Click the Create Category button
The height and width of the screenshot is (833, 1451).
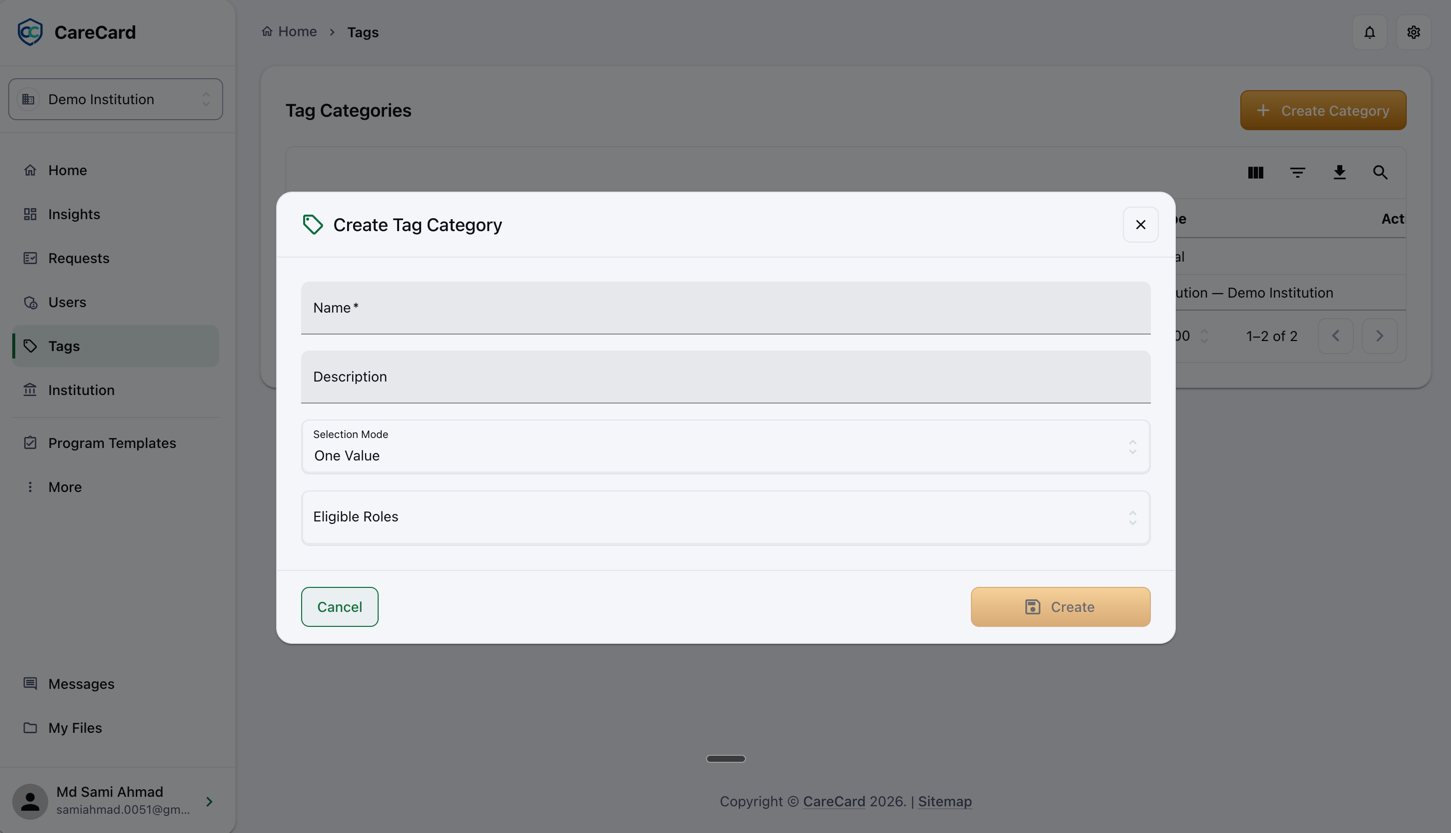click(x=1323, y=110)
